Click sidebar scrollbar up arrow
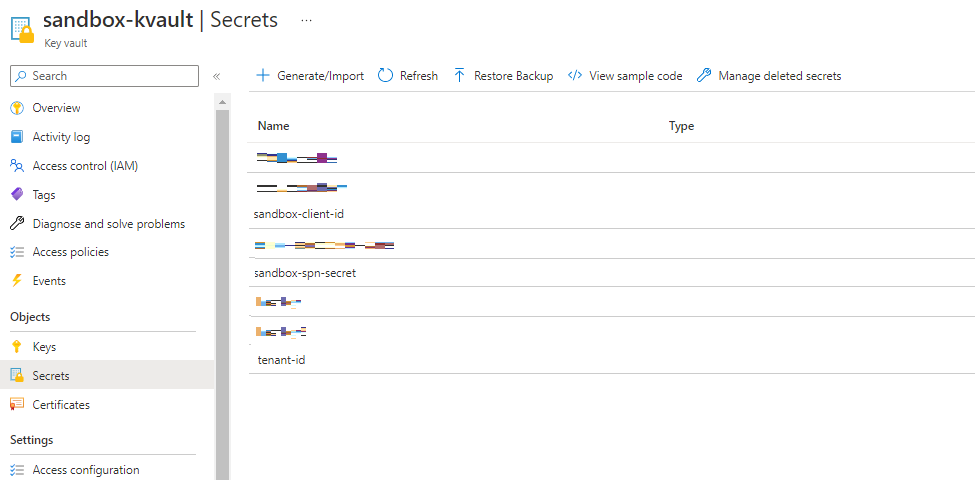The width and height of the screenshot is (975, 480). coord(223,101)
